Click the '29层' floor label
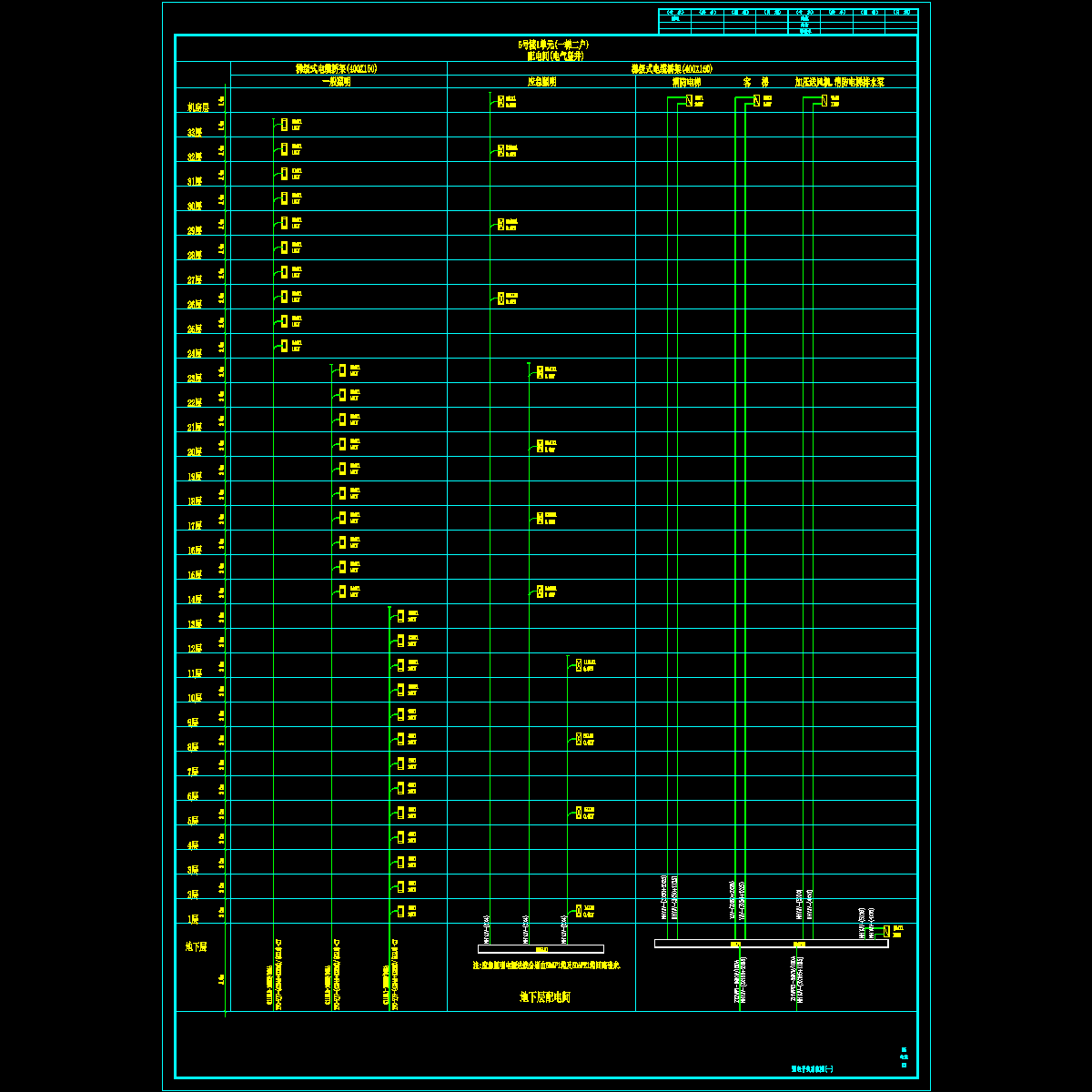Image resolution: width=1092 pixels, height=1092 pixels. click(195, 230)
